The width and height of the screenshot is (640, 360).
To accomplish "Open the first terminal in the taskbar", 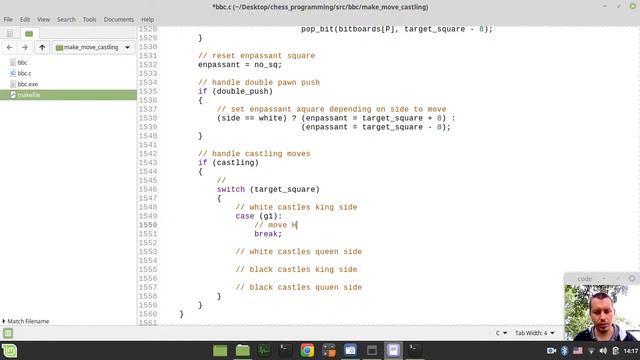I will (285, 351).
